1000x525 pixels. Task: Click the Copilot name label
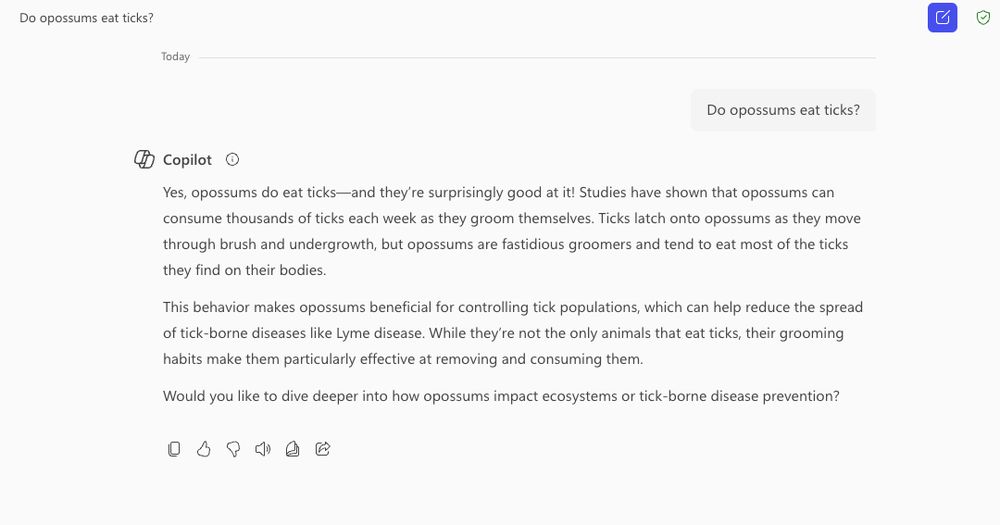(187, 160)
